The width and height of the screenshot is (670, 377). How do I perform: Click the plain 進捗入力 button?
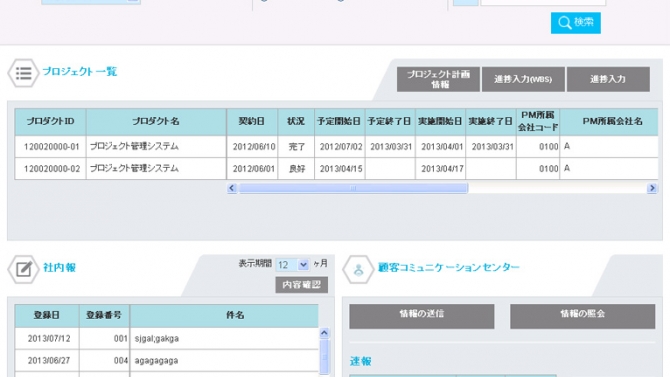point(608,79)
